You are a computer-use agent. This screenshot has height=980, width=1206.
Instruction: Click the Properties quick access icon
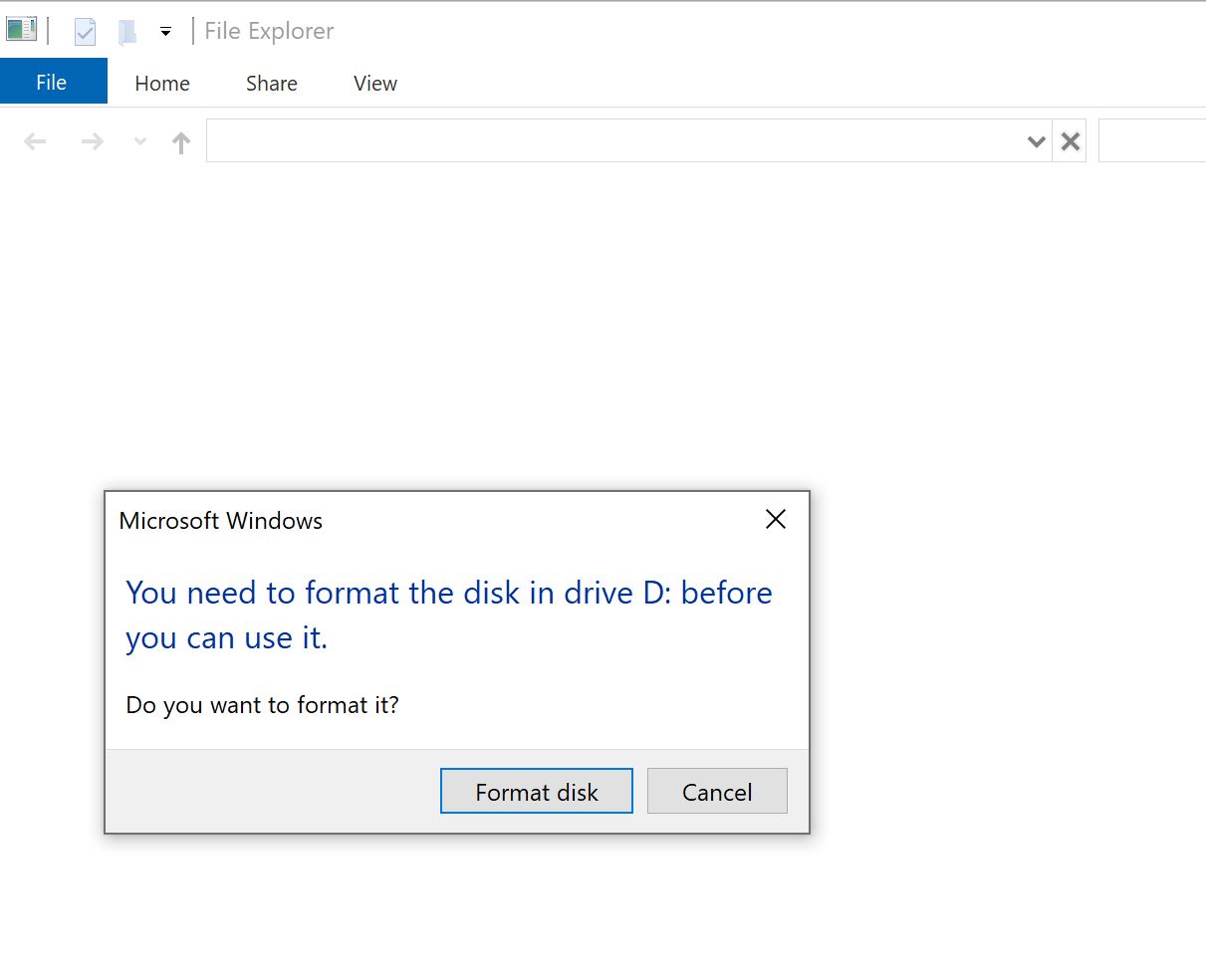[x=86, y=32]
